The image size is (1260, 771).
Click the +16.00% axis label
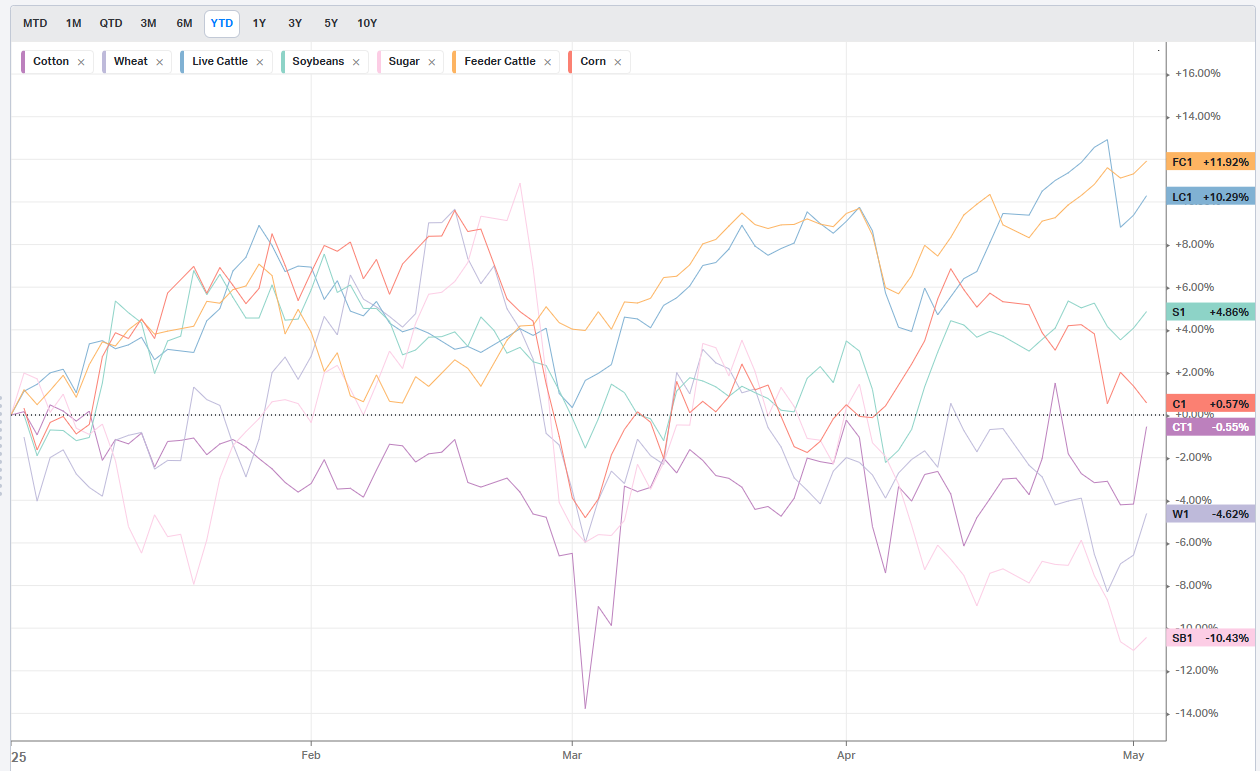[1198, 74]
